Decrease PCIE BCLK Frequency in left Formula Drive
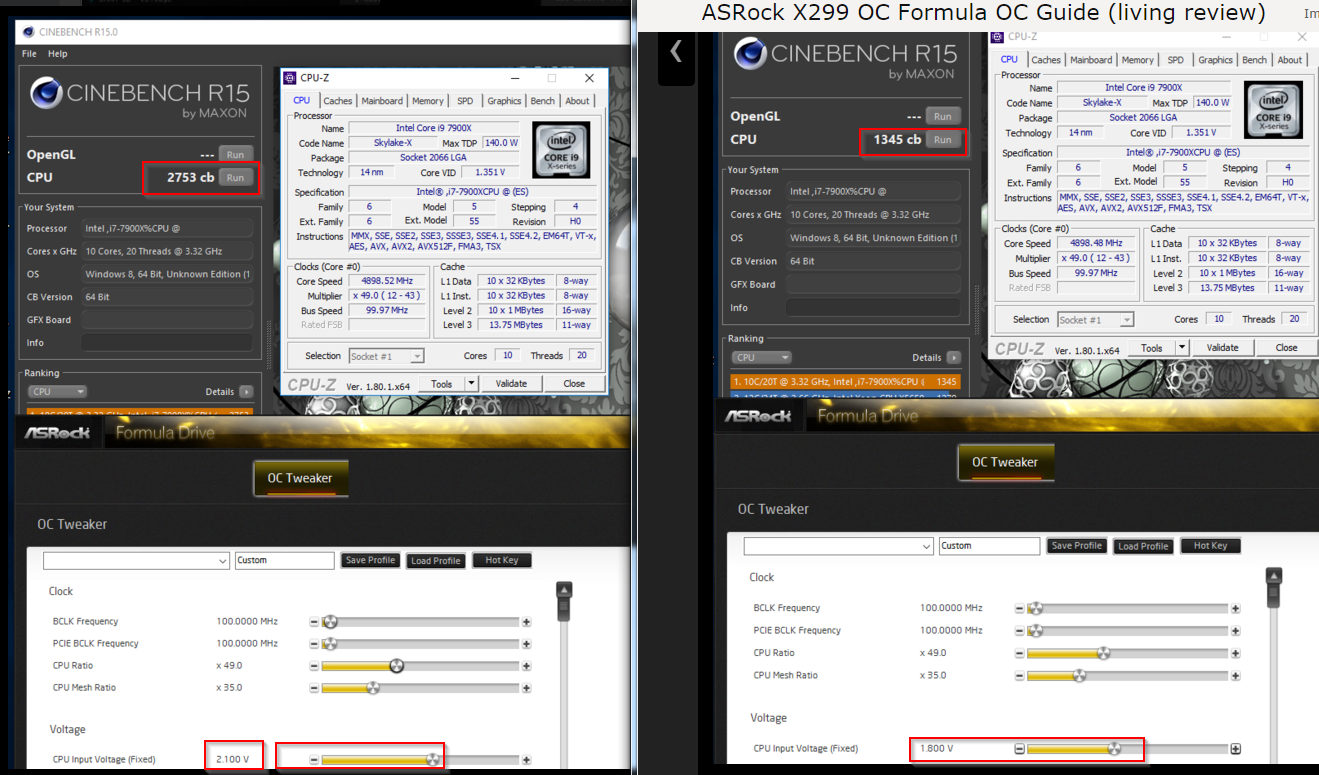This screenshot has height=775, width=1319. pyautogui.click(x=314, y=644)
